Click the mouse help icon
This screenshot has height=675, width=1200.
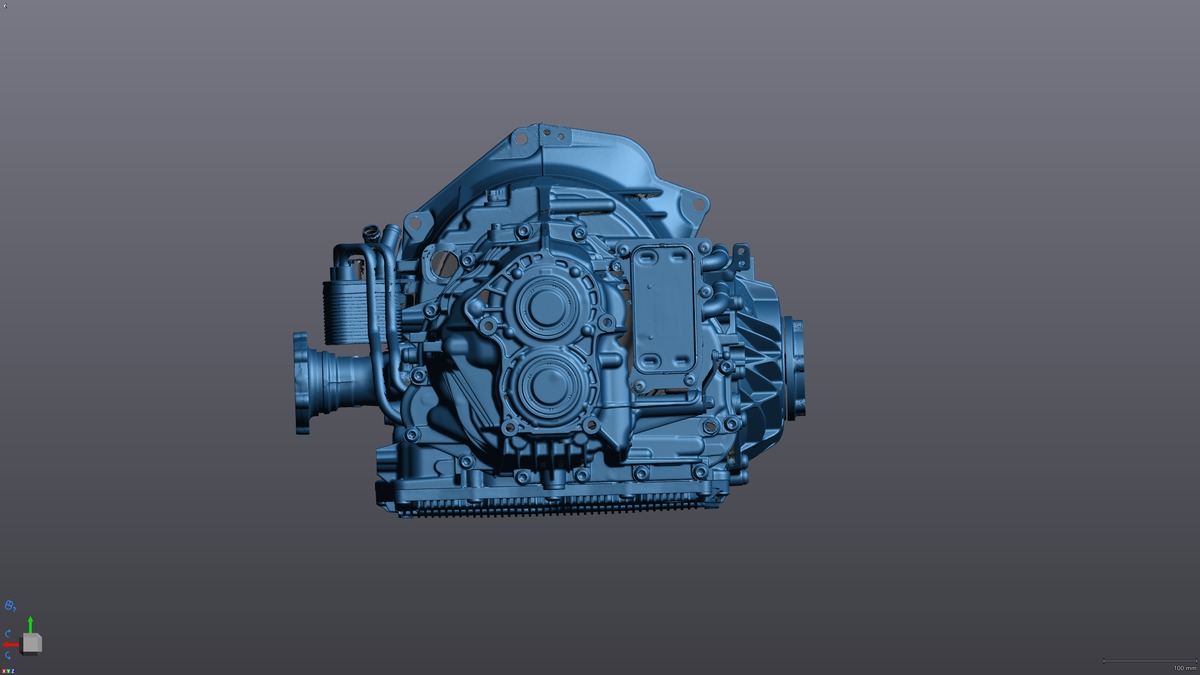(10, 606)
